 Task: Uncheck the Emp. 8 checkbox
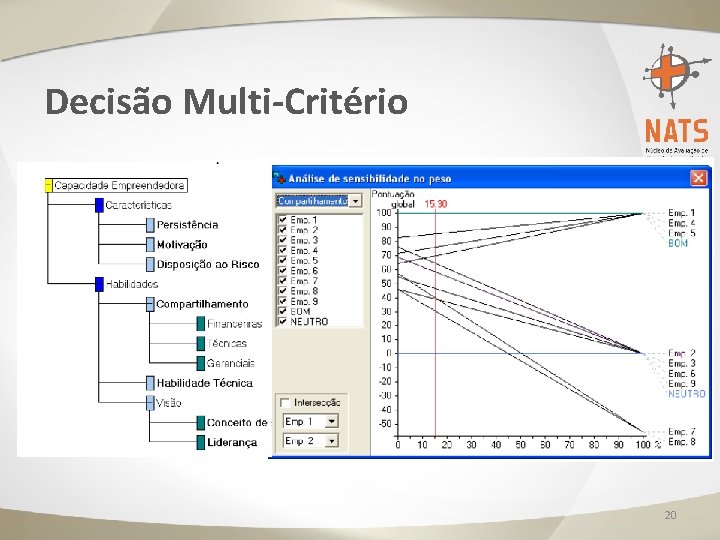pyautogui.click(x=283, y=291)
